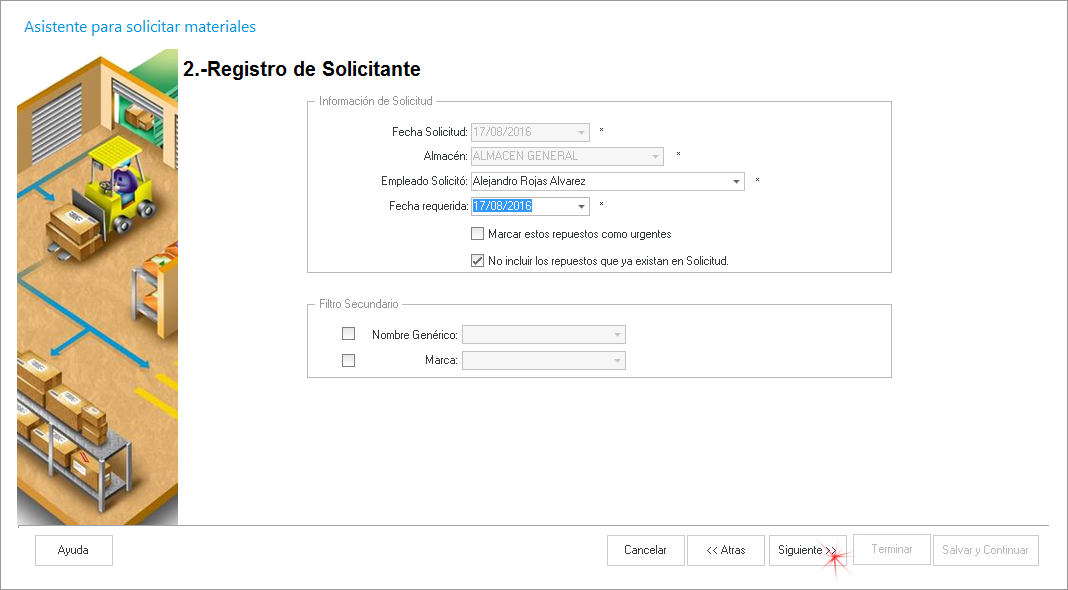The height and width of the screenshot is (590, 1068).
Task: Tick the Nombre Genérico filter checkbox
Action: (x=348, y=334)
